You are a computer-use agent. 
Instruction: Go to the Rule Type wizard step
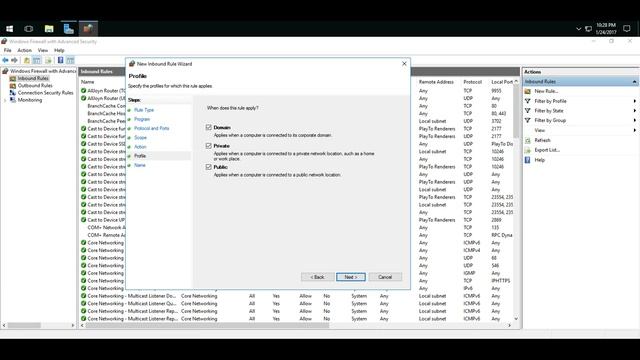click(x=144, y=110)
